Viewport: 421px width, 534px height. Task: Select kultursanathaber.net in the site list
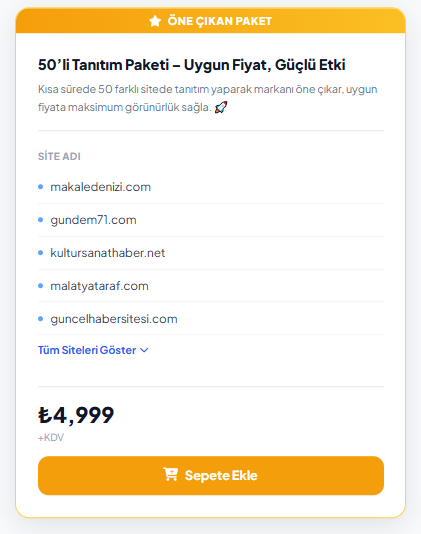[108, 253]
